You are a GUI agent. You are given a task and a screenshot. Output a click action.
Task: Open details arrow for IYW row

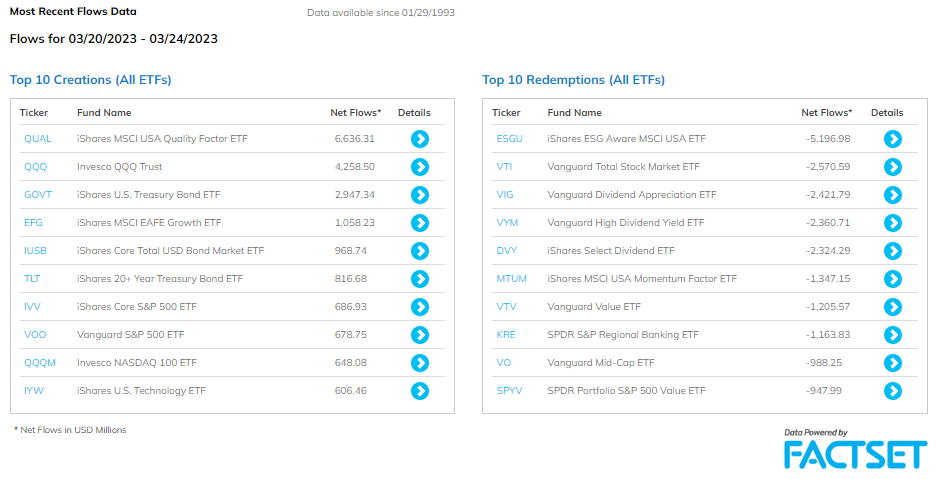[x=419, y=391]
